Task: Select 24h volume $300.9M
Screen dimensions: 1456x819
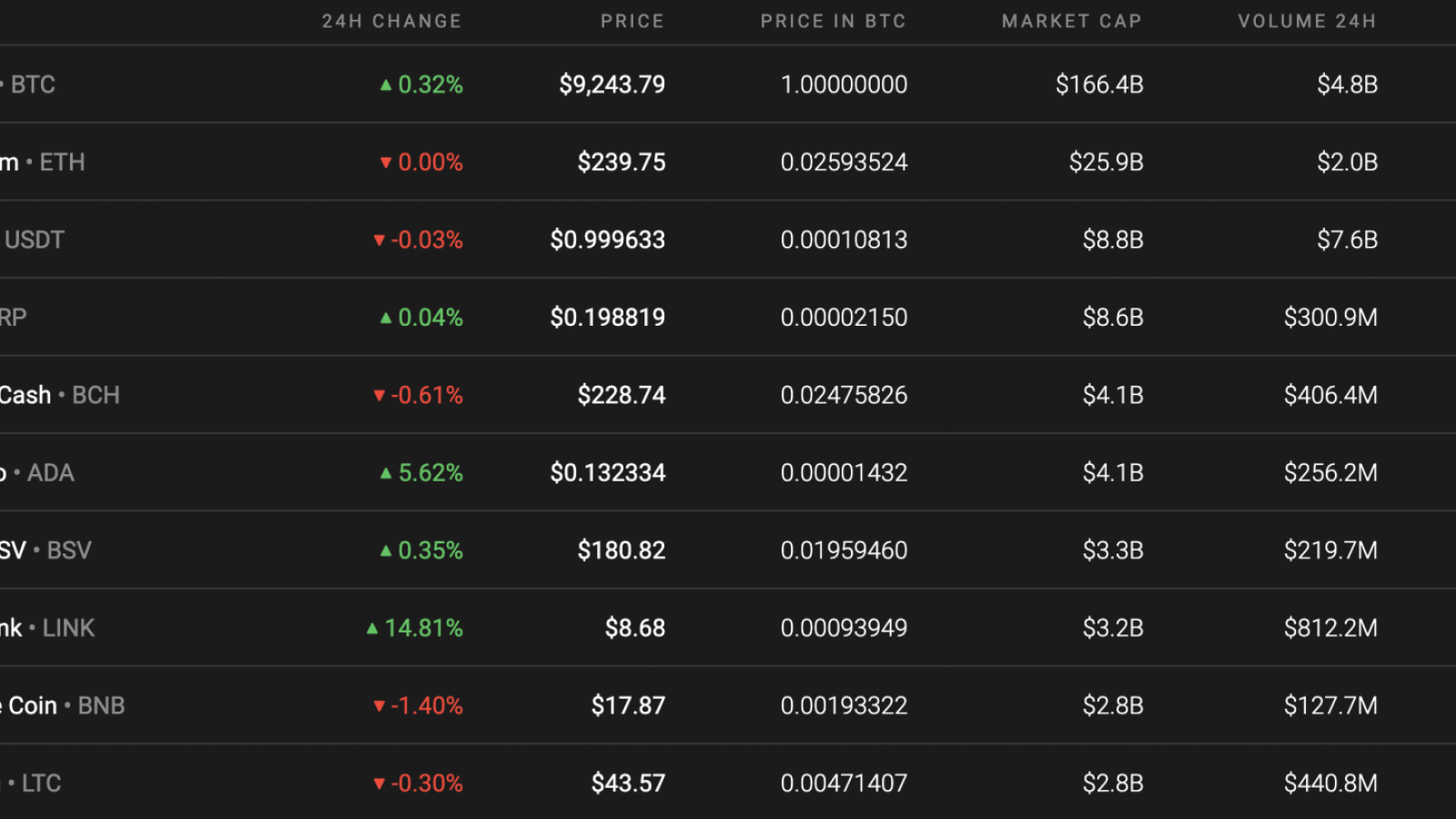Action: [x=1330, y=318]
